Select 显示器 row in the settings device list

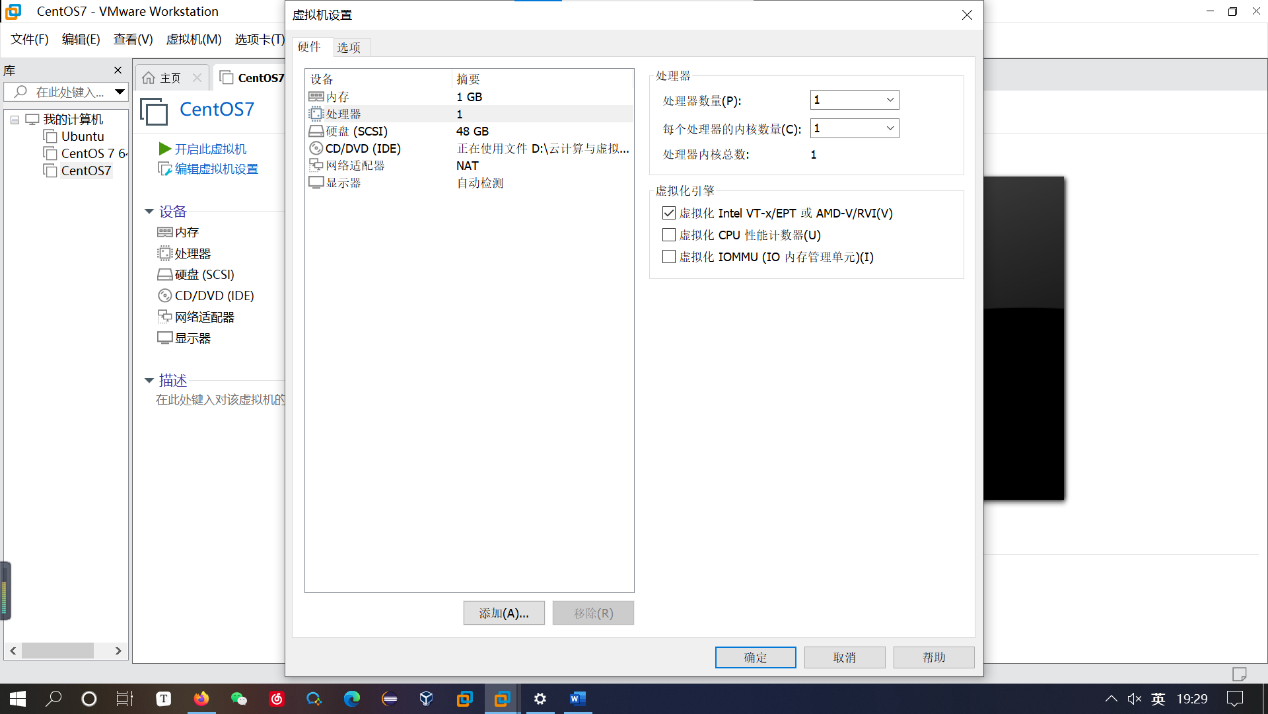coord(469,183)
